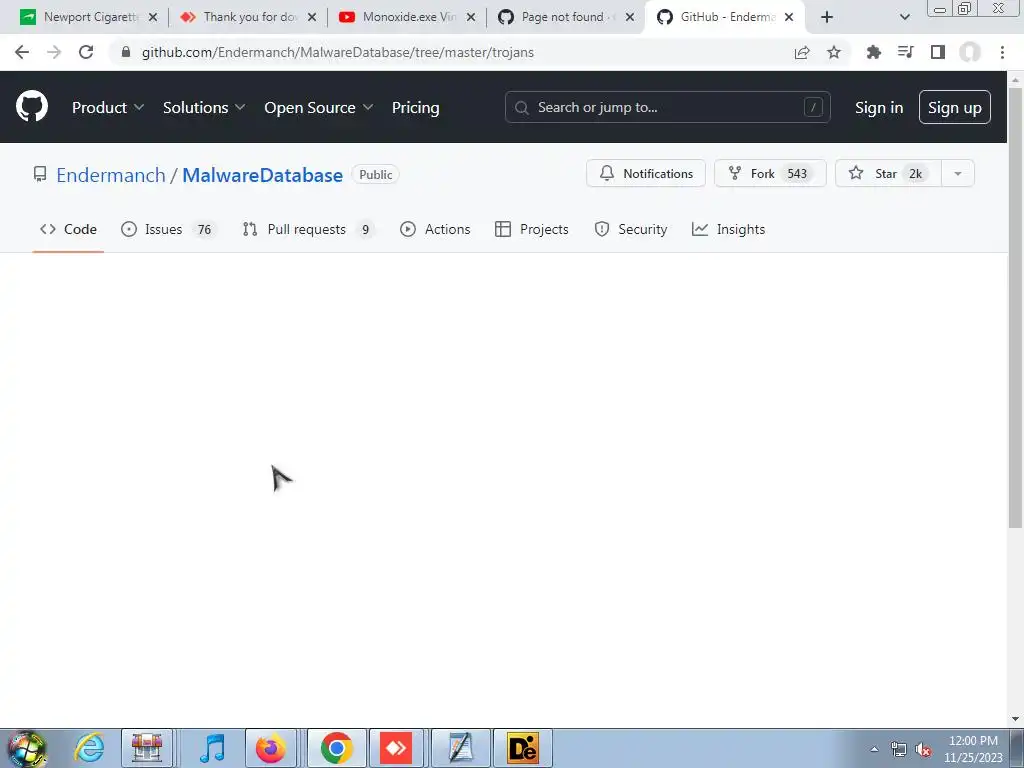Open the music player taskbar icon
Screen dimensions: 1024x768
(212, 748)
